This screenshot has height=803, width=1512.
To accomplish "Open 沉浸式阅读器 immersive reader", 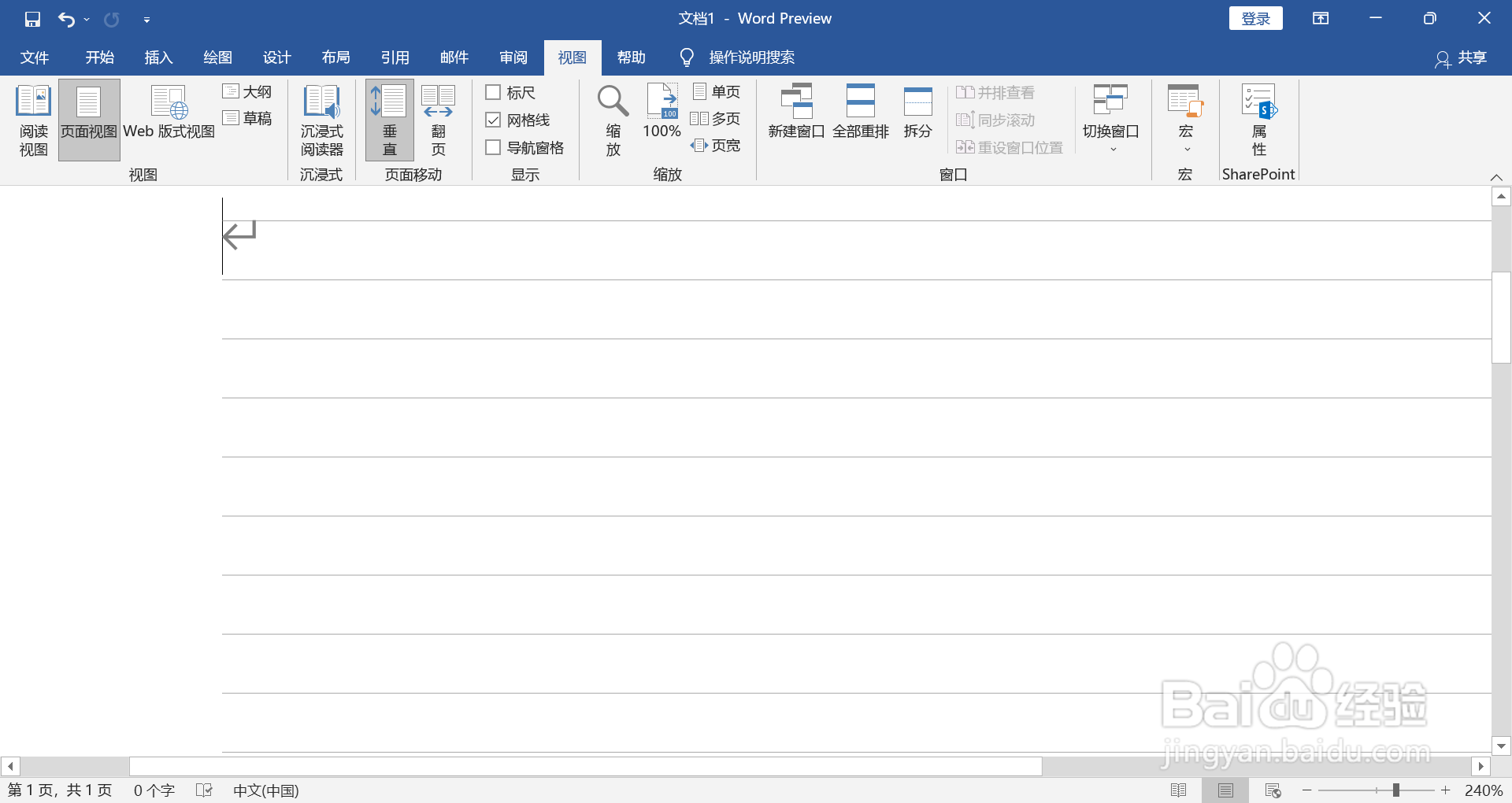I will pyautogui.click(x=322, y=120).
